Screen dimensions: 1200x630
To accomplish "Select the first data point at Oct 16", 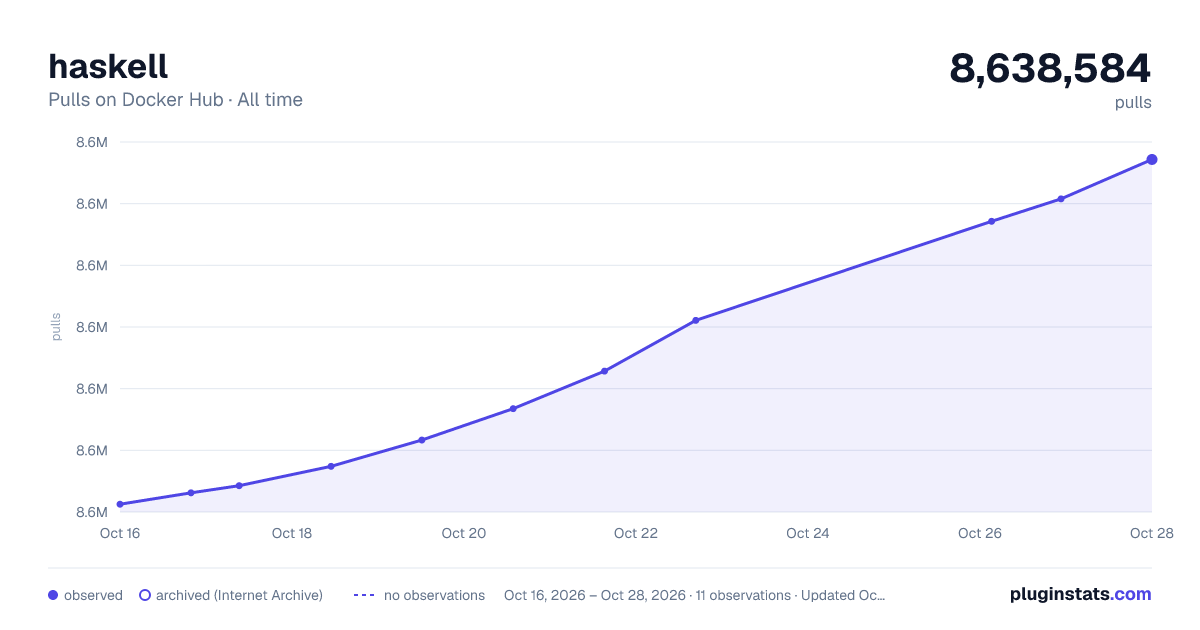I will point(120,504).
